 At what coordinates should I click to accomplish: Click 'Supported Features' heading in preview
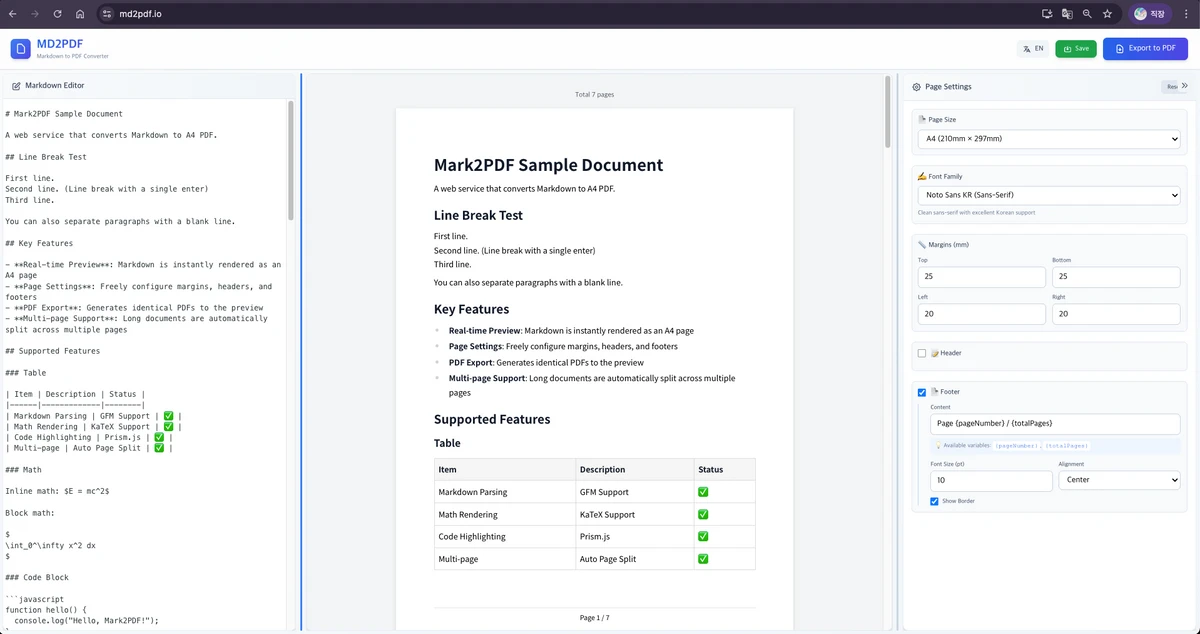point(492,419)
